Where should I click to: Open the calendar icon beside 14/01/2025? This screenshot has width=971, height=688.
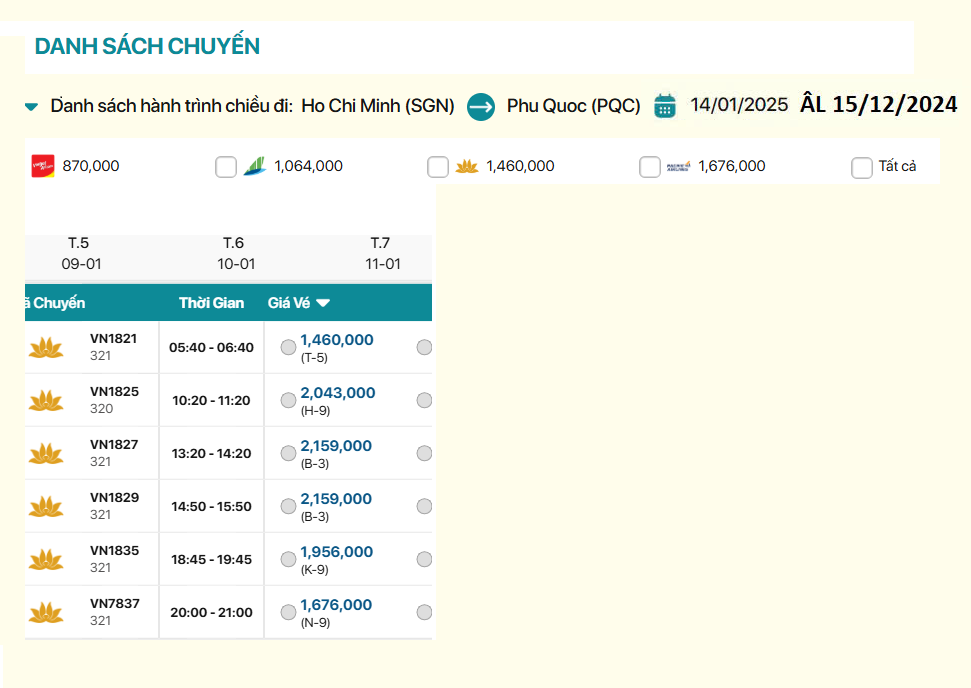pyautogui.click(x=665, y=105)
